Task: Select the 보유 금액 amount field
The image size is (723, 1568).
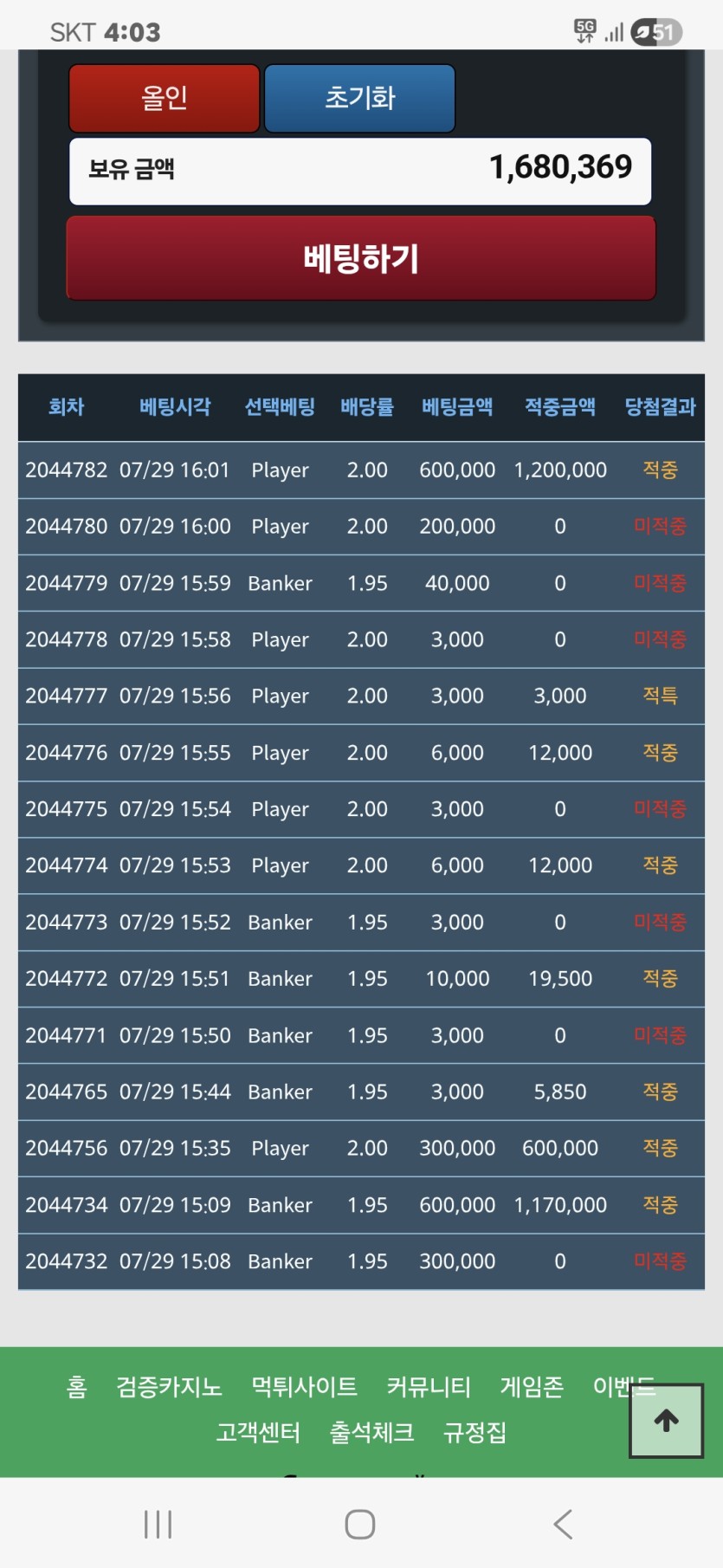Action: click(360, 171)
